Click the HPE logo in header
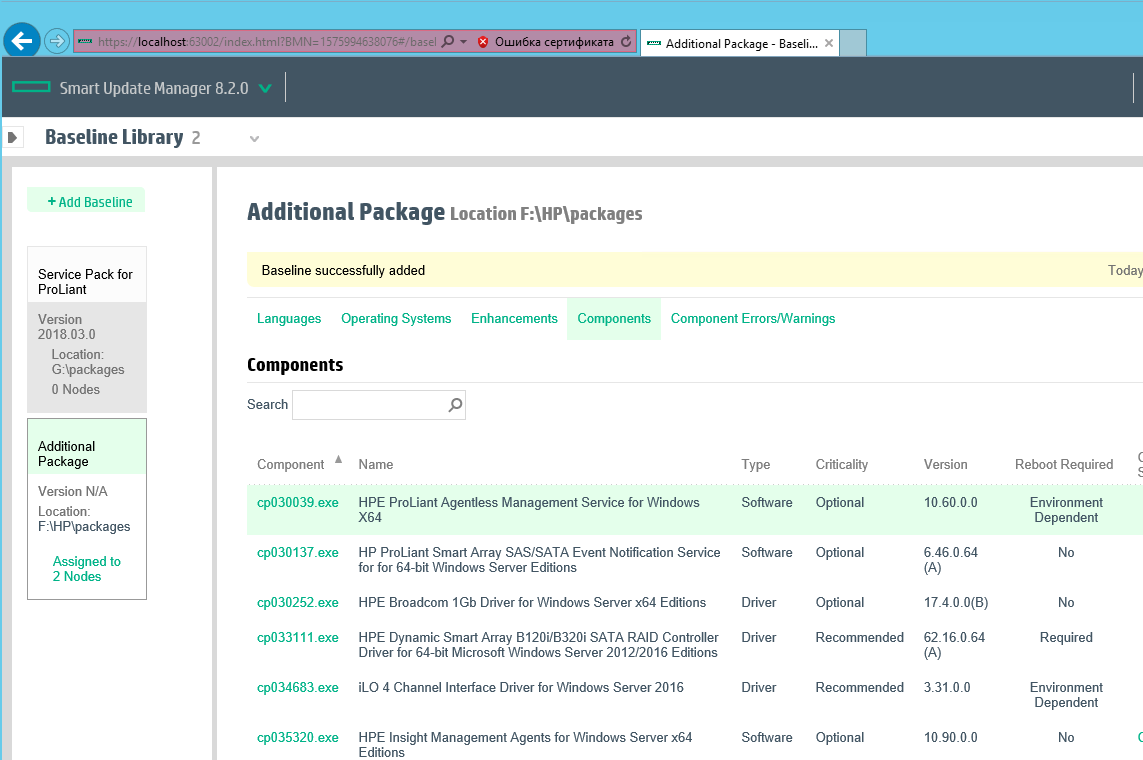Image resolution: width=1143 pixels, height=760 pixels. click(31, 88)
